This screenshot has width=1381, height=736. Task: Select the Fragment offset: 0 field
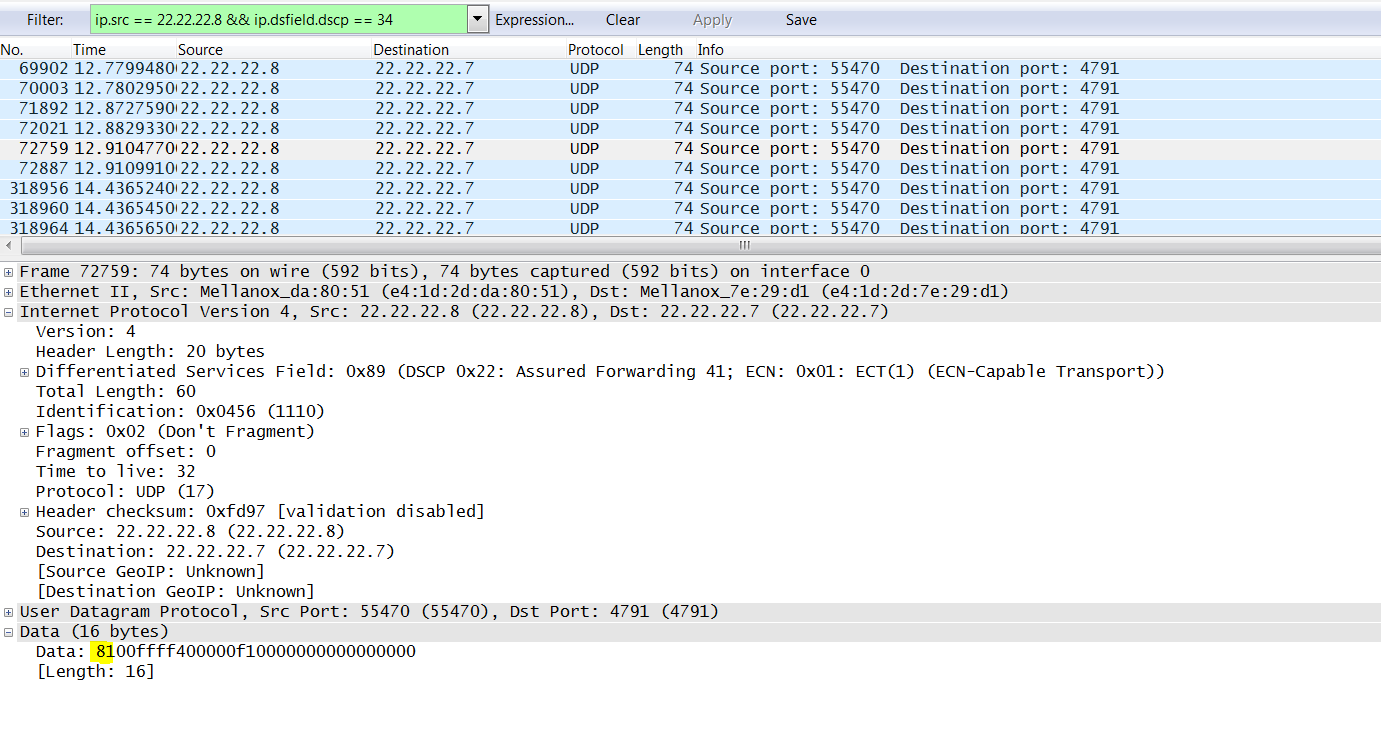(x=125, y=452)
